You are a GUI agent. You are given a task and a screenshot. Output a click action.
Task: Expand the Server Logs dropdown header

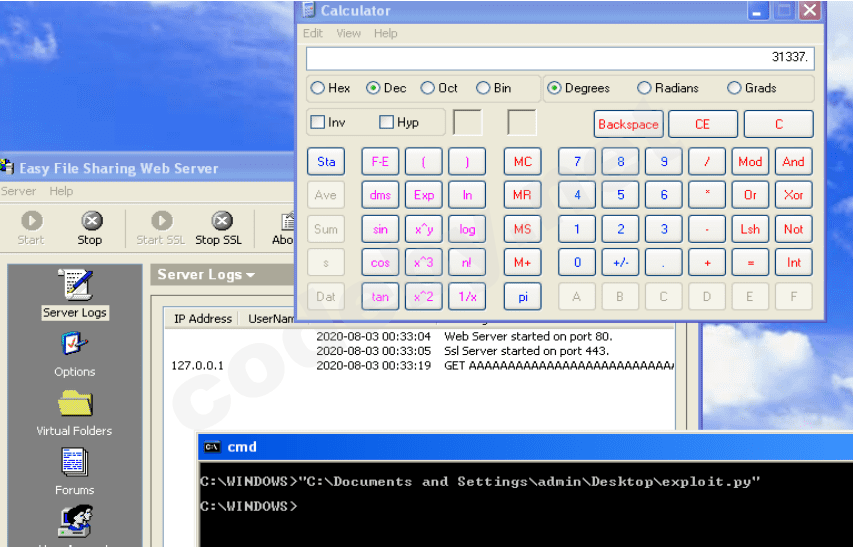pos(206,275)
